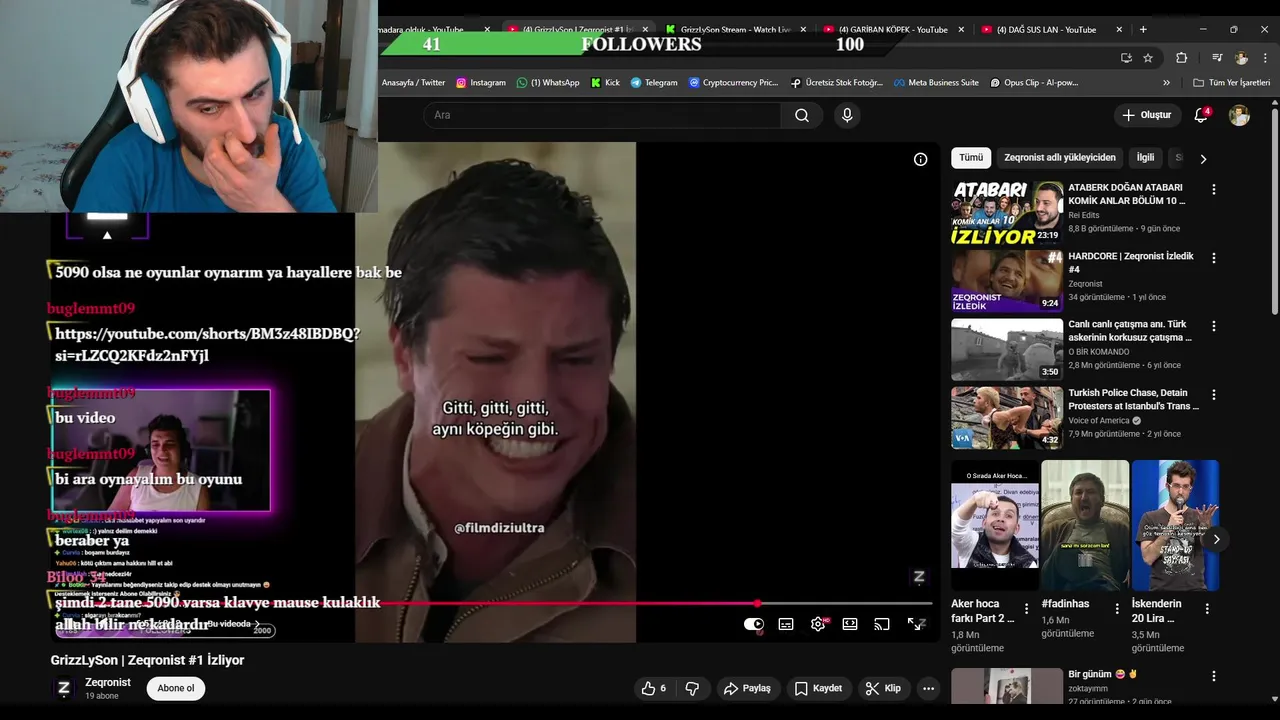
Task: Toggle subtitles in the video player
Action: (786, 624)
